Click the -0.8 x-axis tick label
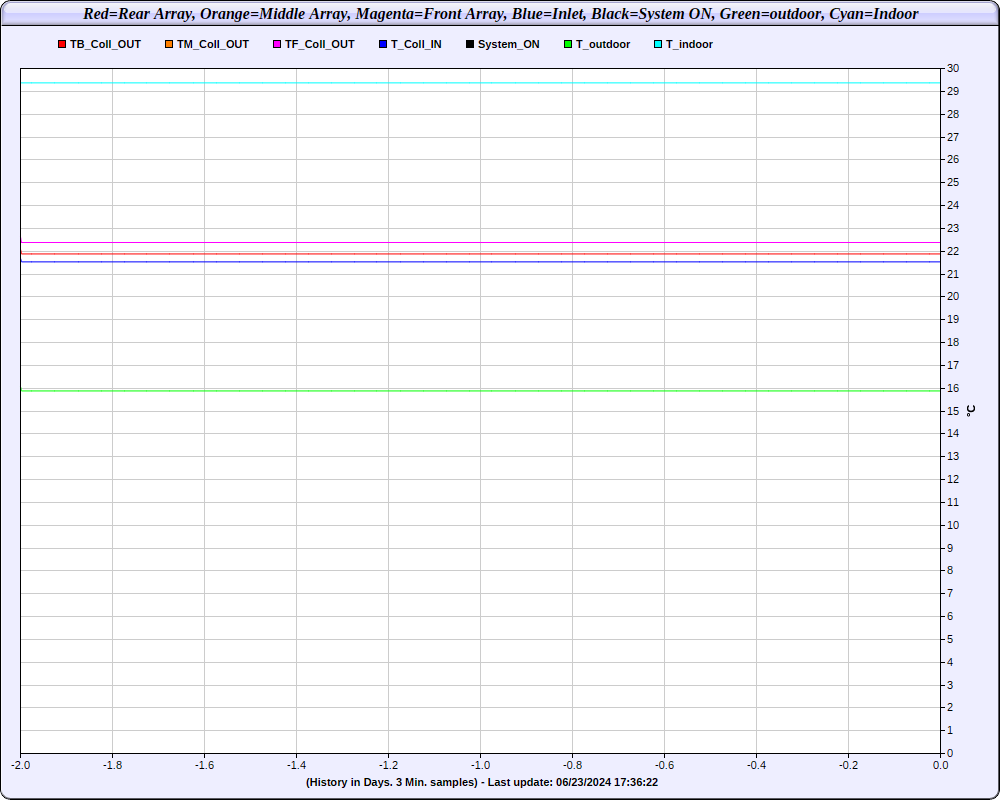Screen dimensions: 1000x800 [x=572, y=765]
